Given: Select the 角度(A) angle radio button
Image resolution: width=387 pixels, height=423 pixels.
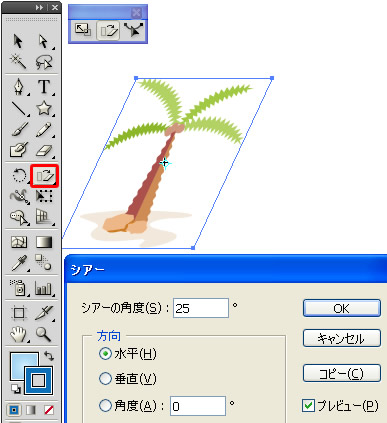Looking at the screenshot, I should 105,406.
